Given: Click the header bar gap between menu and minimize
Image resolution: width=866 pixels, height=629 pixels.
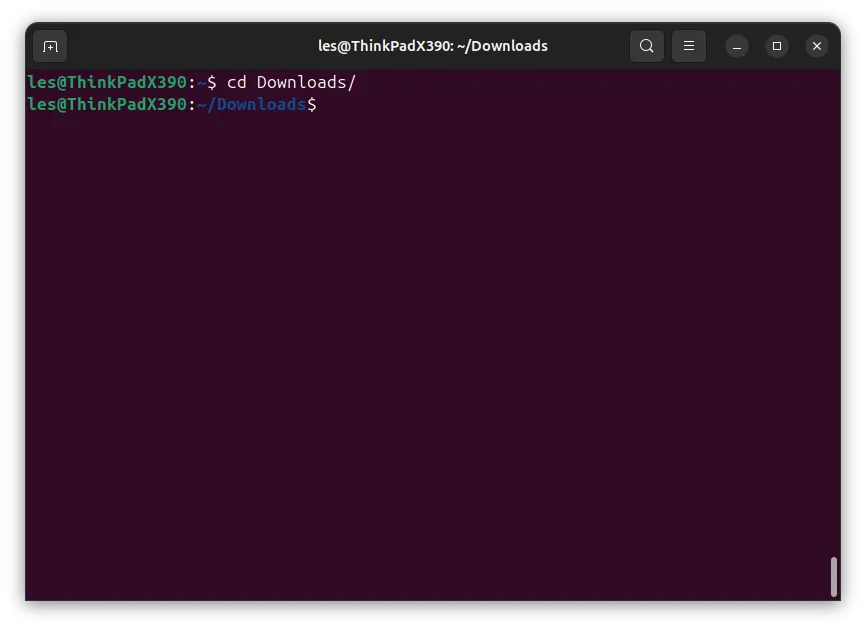Looking at the screenshot, I should [x=715, y=46].
